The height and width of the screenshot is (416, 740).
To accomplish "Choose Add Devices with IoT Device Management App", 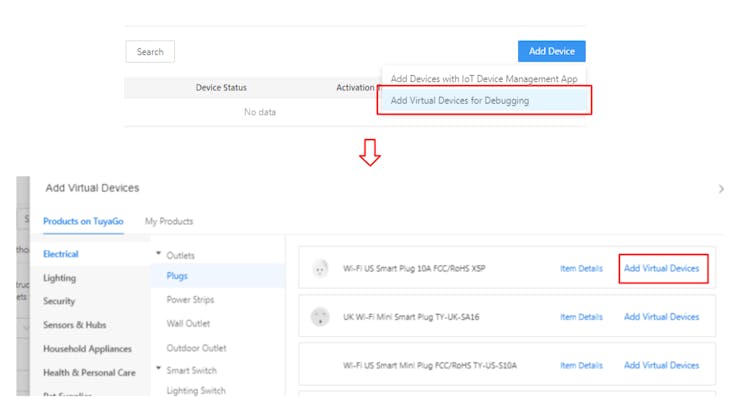I will (483, 78).
